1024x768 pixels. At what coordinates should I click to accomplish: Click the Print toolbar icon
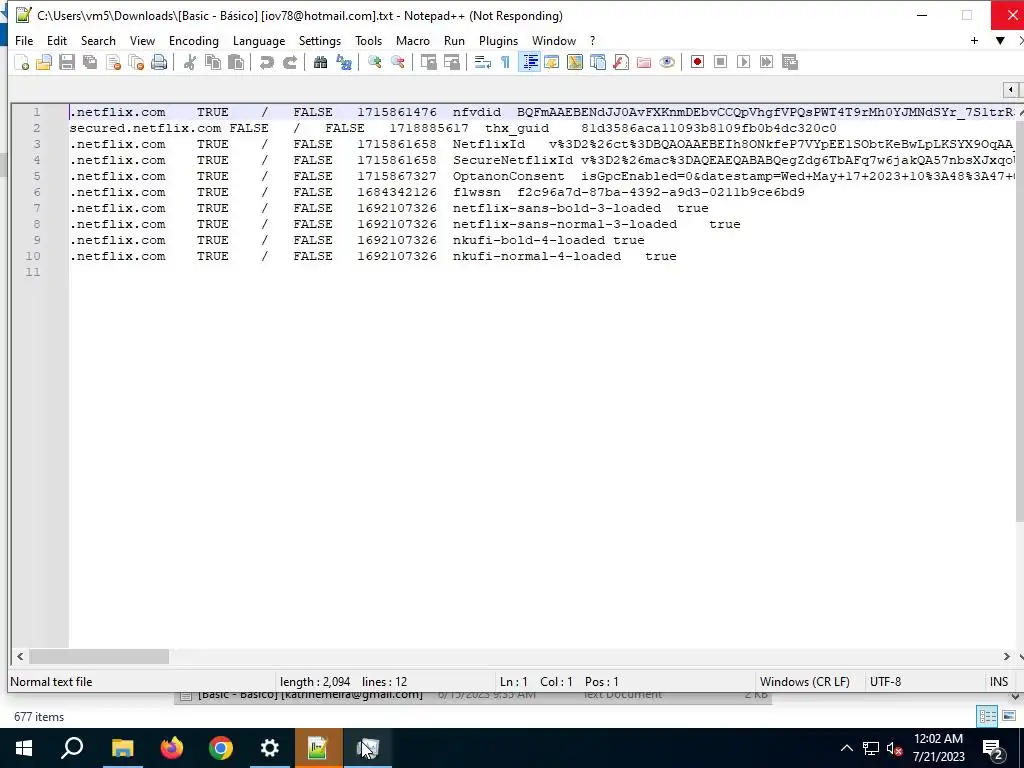click(x=159, y=62)
